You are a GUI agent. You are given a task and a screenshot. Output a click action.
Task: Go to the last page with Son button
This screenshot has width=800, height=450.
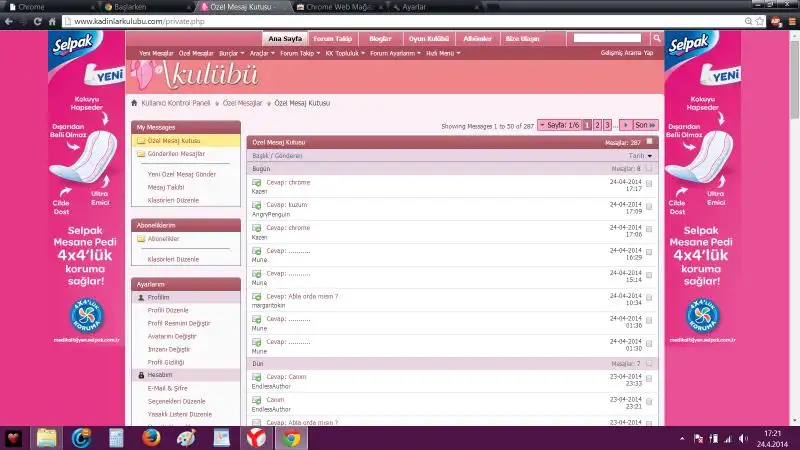645,125
